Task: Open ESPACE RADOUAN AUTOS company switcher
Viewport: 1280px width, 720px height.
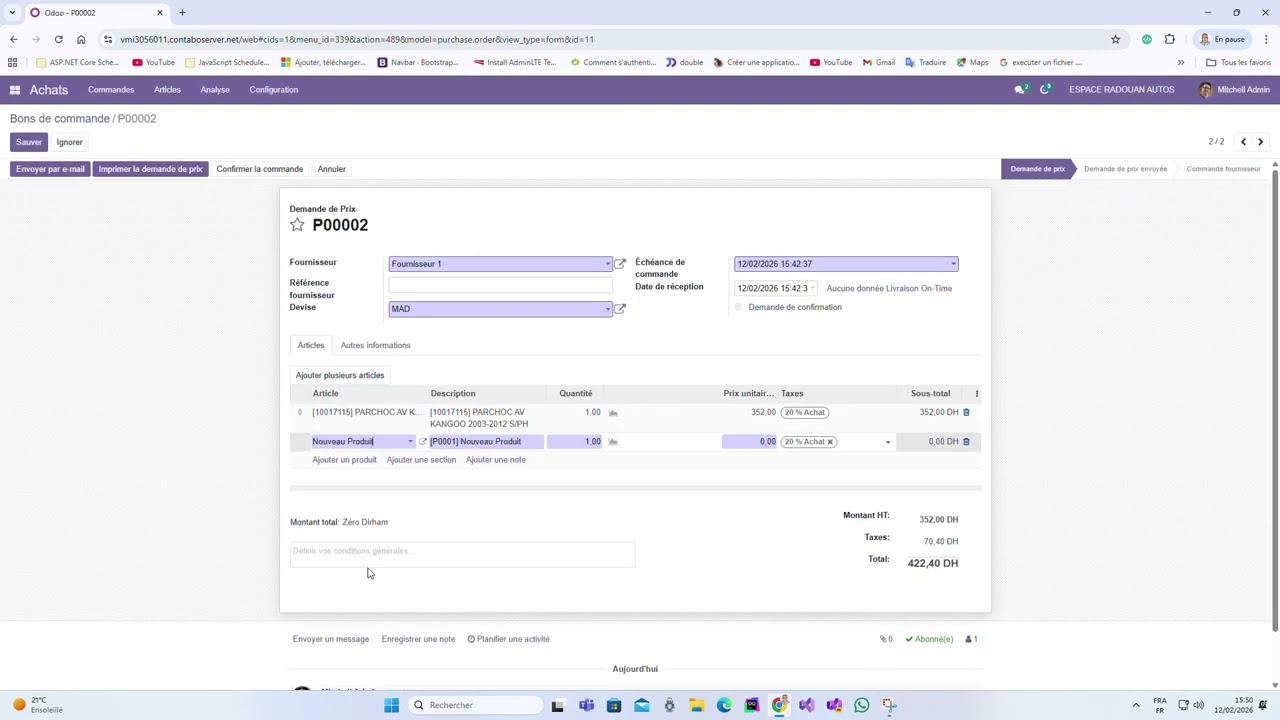Action: point(1121,90)
